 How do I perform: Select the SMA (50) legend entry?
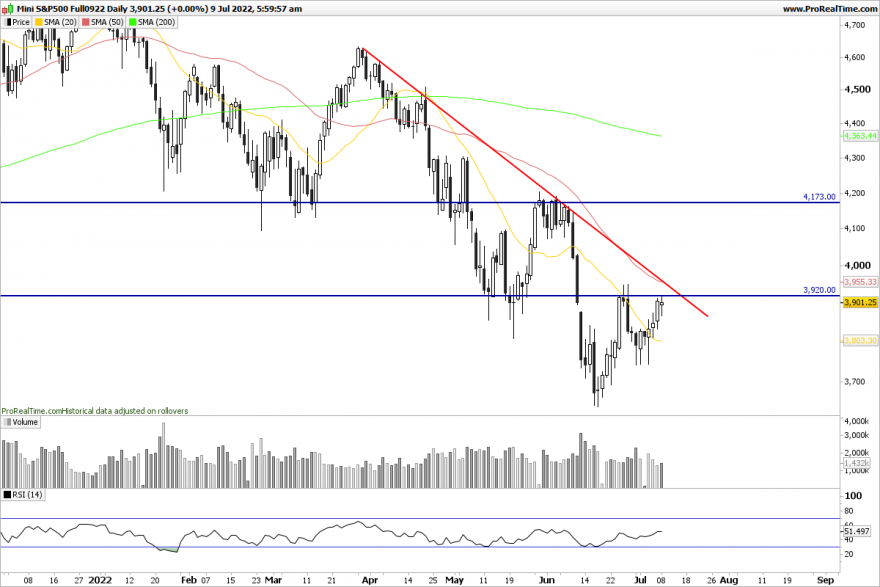point(103,22)
